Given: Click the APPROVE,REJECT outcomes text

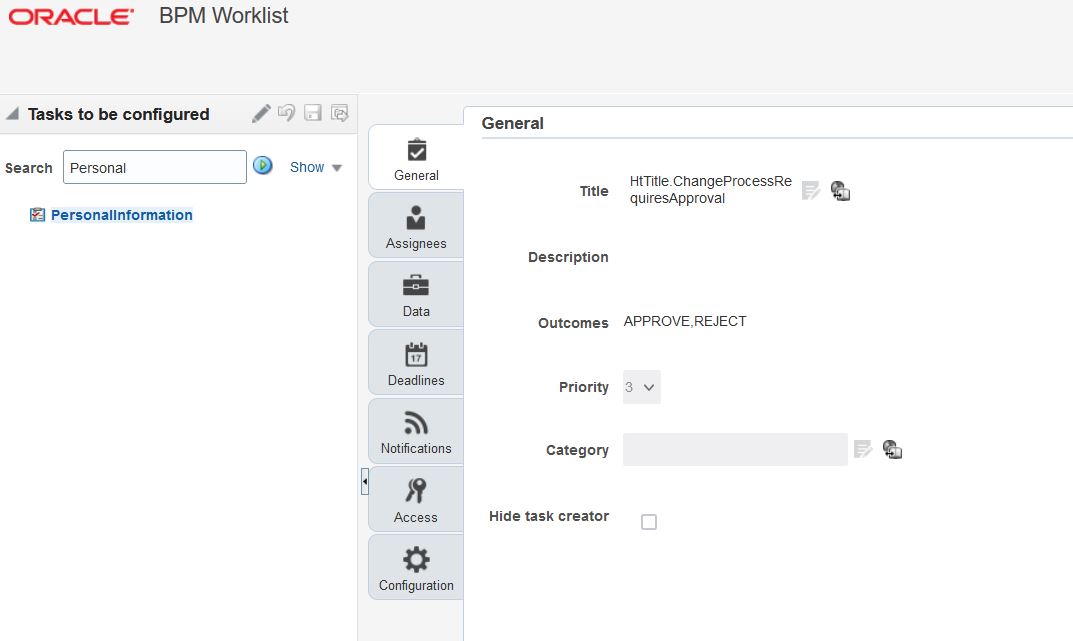Looking at the screenshot, I should point(685,322).
